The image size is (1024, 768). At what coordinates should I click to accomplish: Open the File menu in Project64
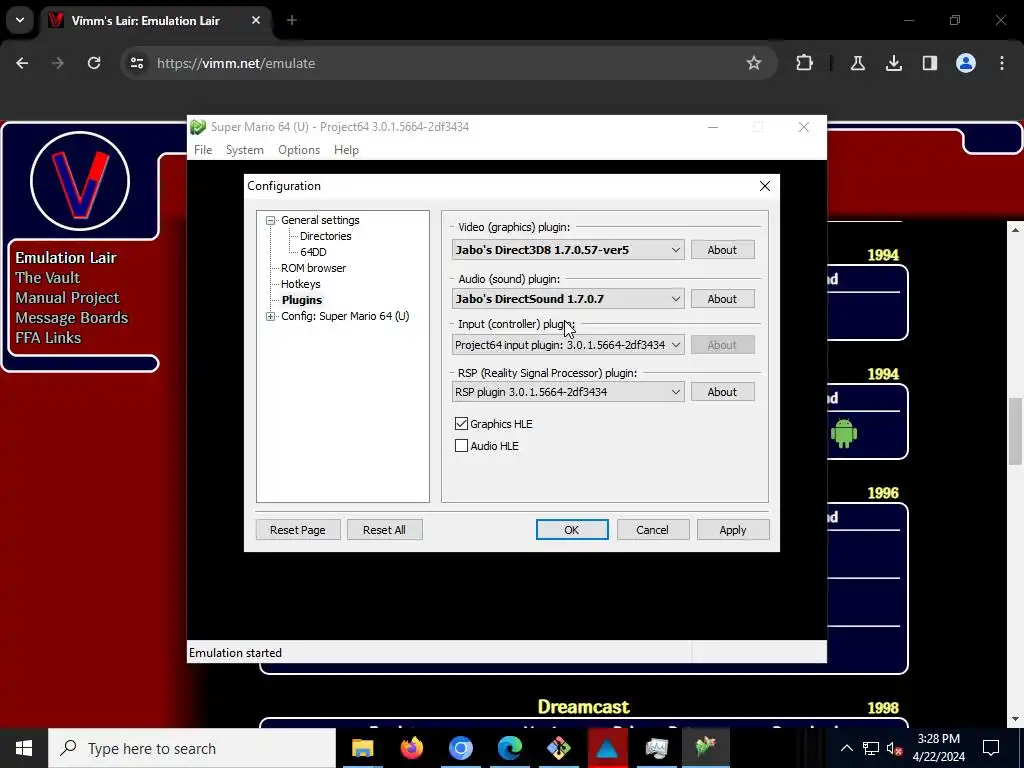pyautogui.click(x=203, y=150)
